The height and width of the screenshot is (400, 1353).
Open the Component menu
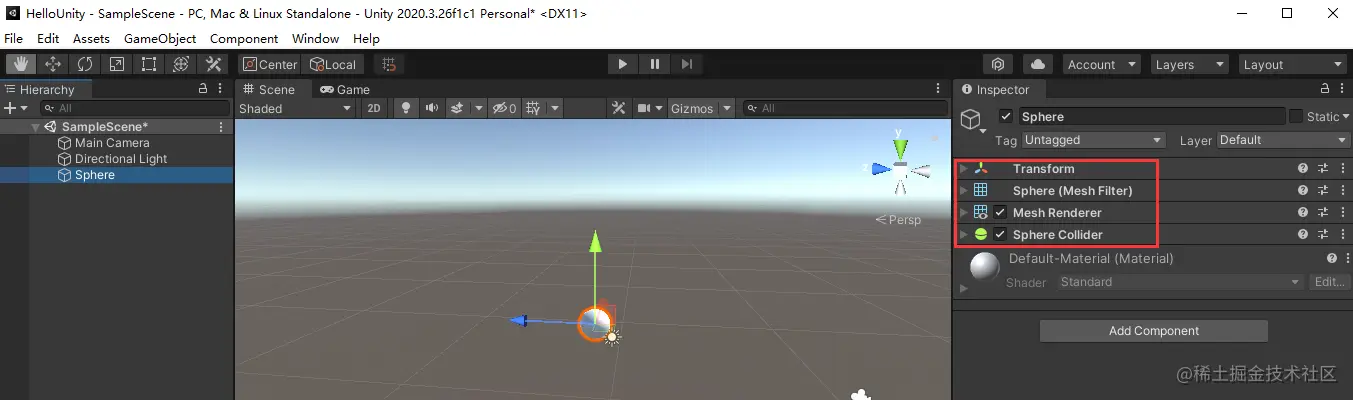[x=244, y=38]
